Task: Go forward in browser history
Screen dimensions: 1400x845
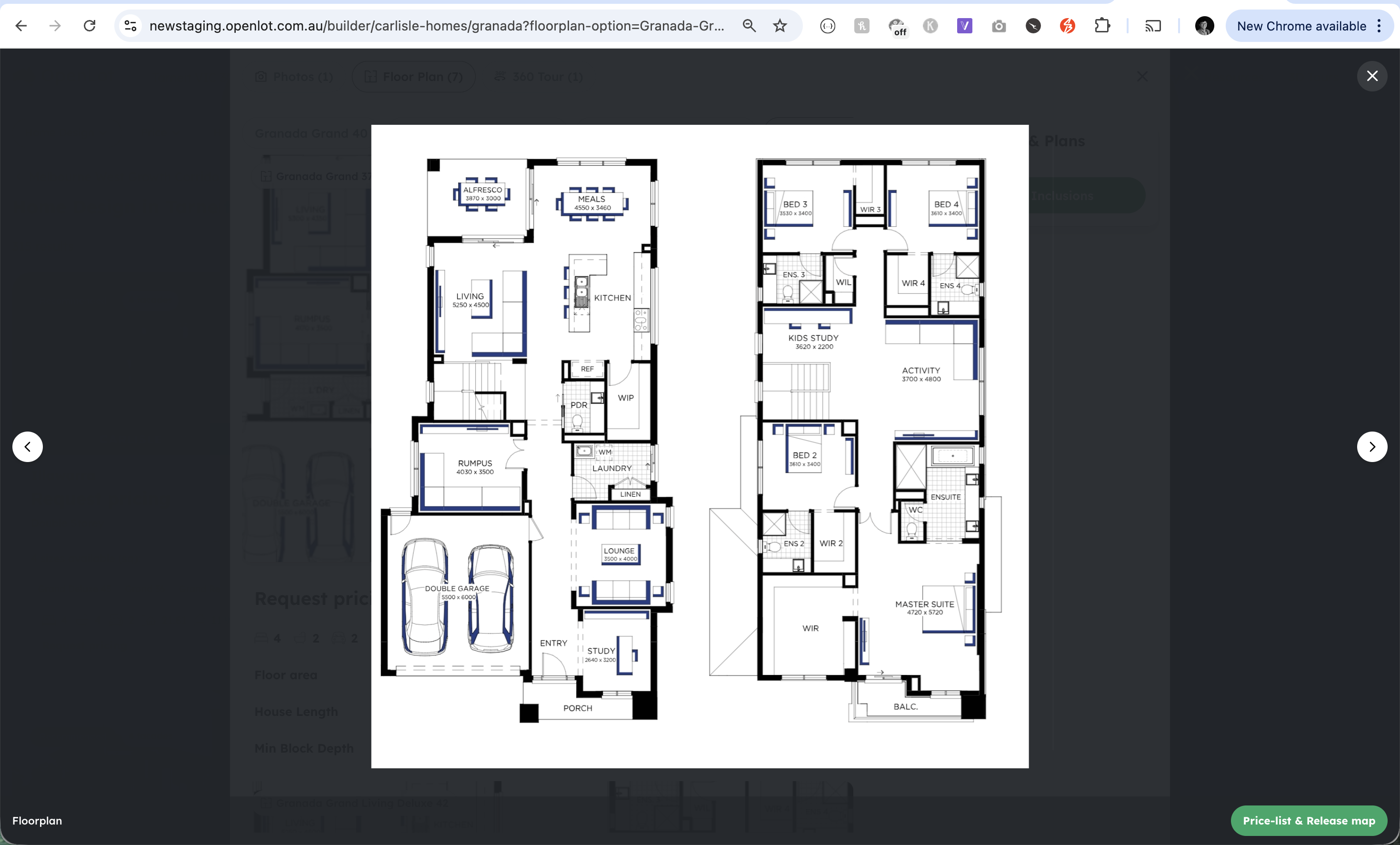Action: [55, 26]
